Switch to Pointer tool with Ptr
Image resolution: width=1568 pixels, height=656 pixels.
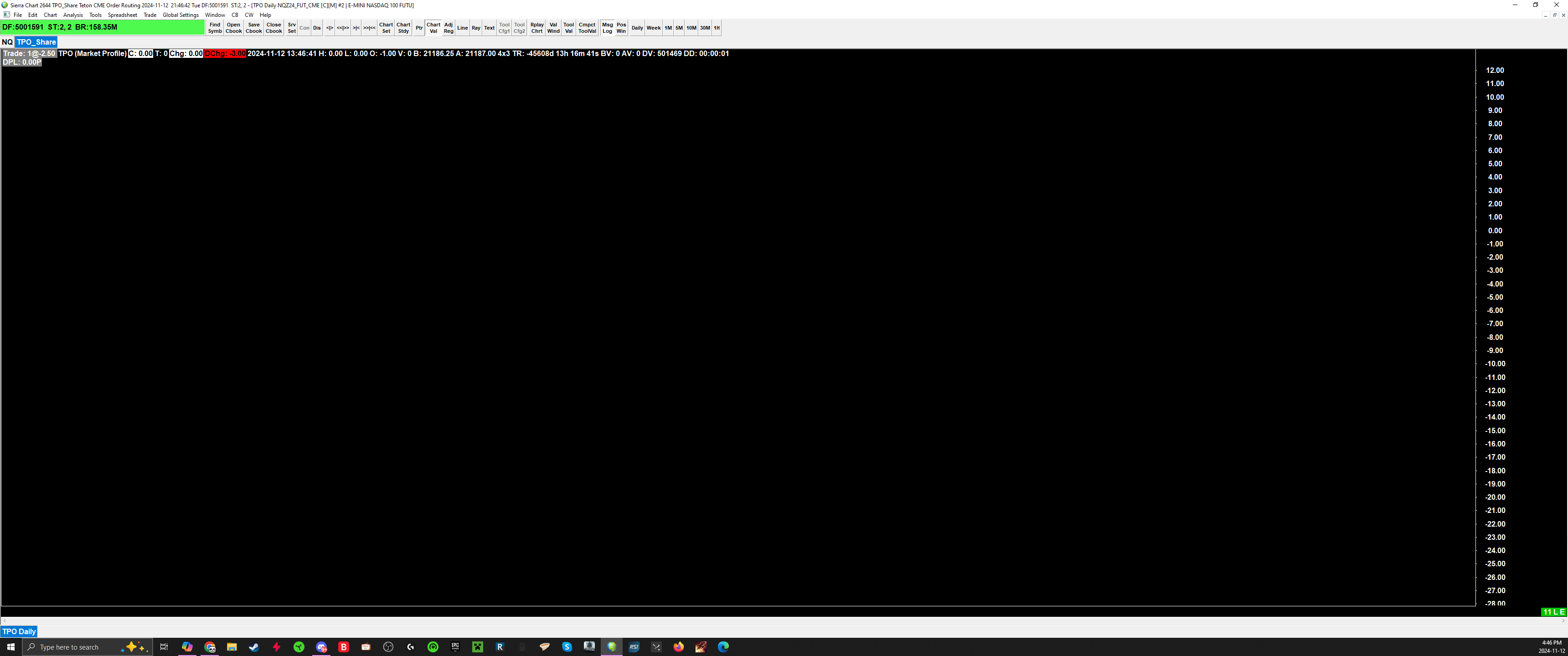pyautogui.click(x=419, y=28)
